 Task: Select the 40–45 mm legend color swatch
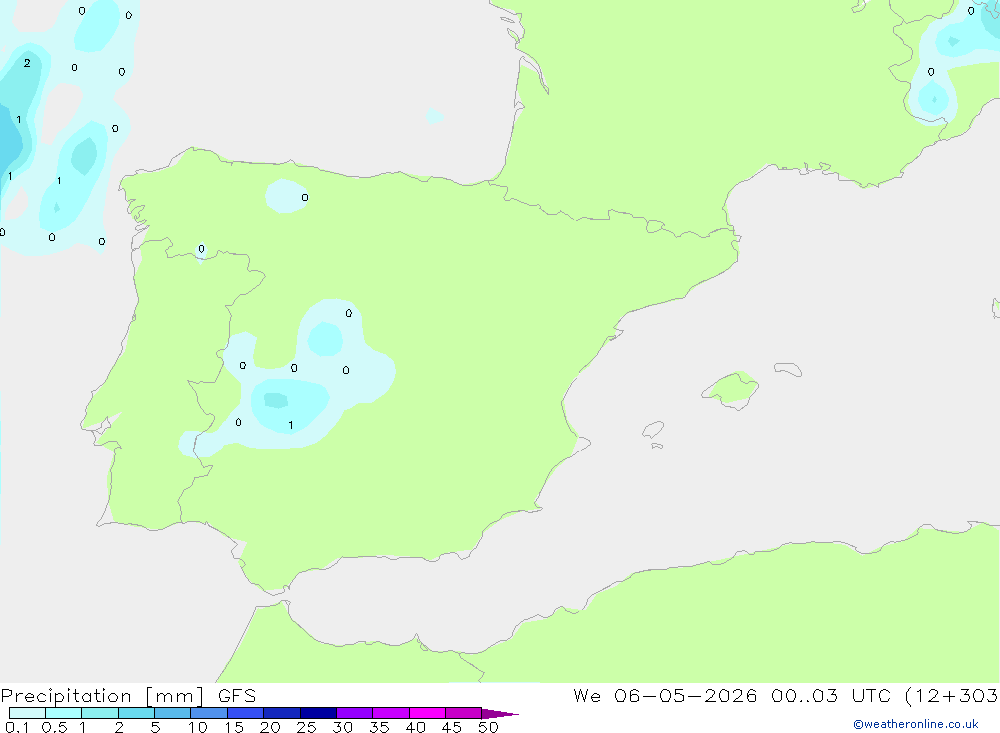(427, 713)
